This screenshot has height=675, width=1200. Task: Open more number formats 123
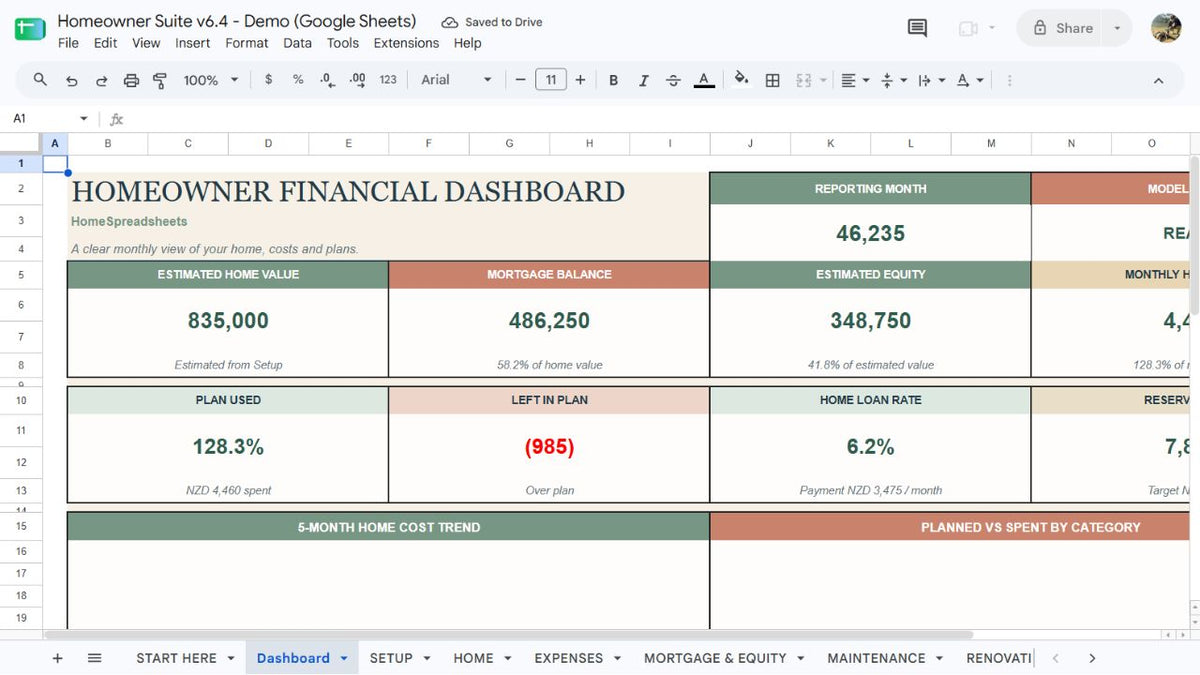388,80
